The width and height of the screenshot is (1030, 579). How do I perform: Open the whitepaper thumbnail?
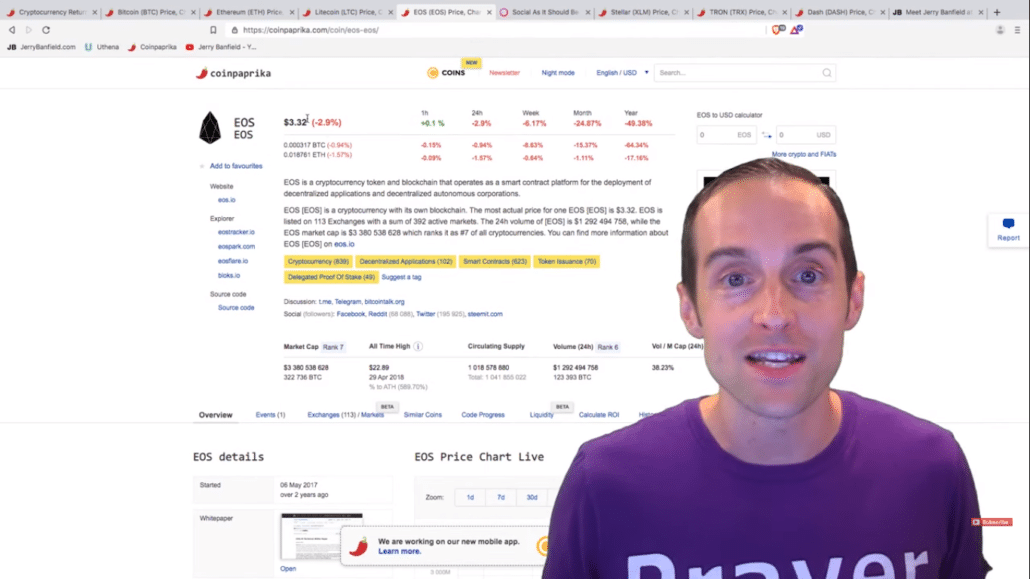(321, 536)
